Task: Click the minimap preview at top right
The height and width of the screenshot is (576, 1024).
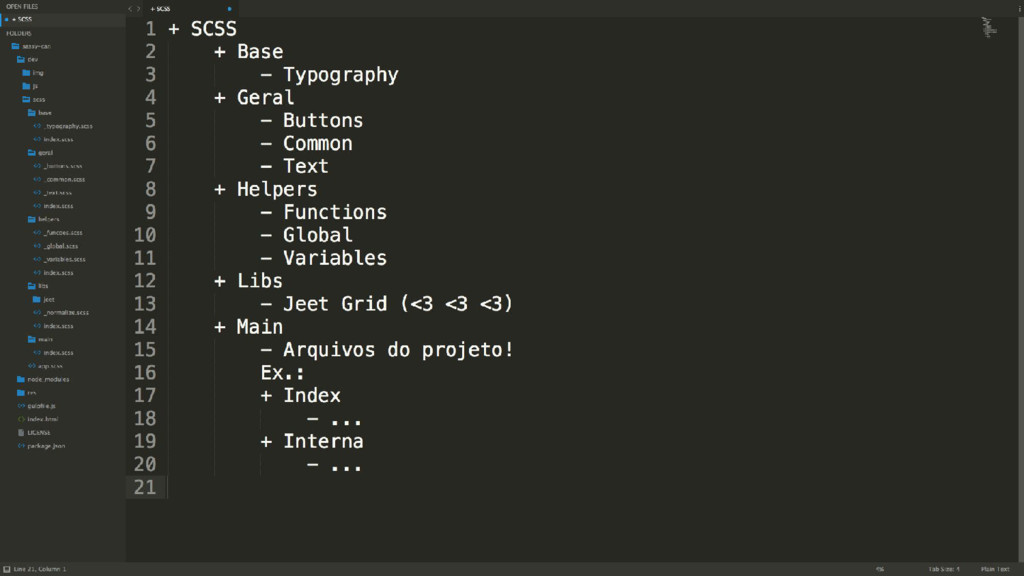Action: click(x=989, y=27)
